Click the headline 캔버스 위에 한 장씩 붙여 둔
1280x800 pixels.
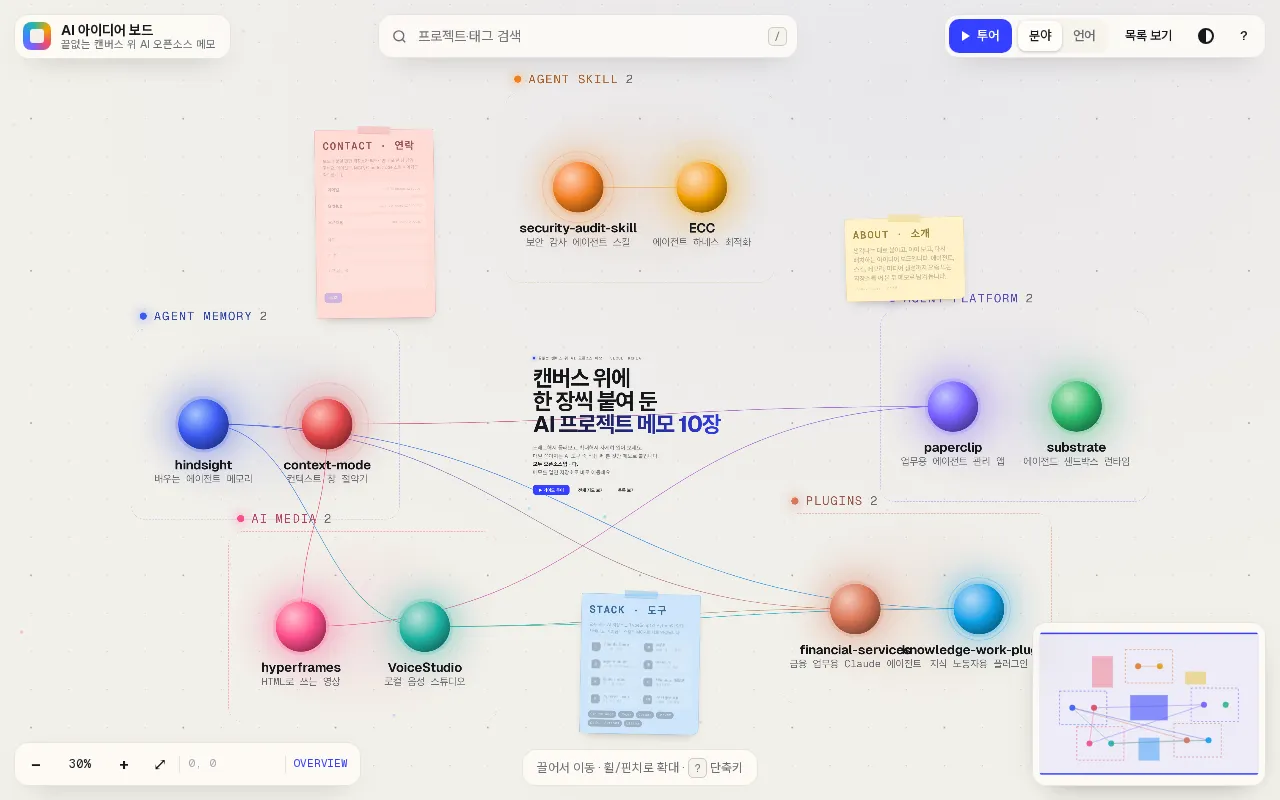pyautogui.click(x=595, y=390)
